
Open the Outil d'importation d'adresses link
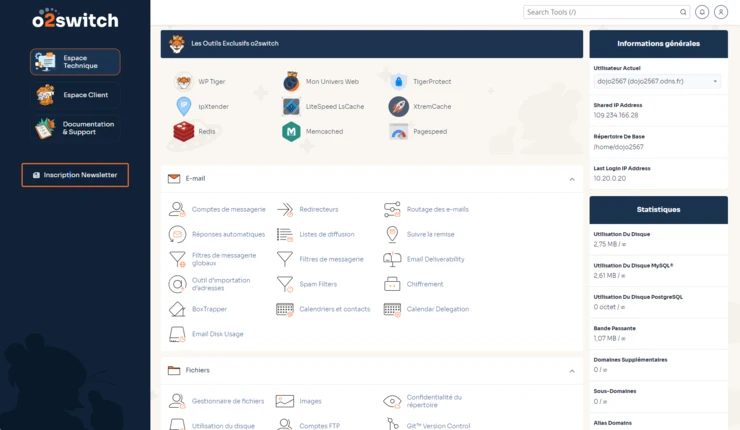point(221,284)
